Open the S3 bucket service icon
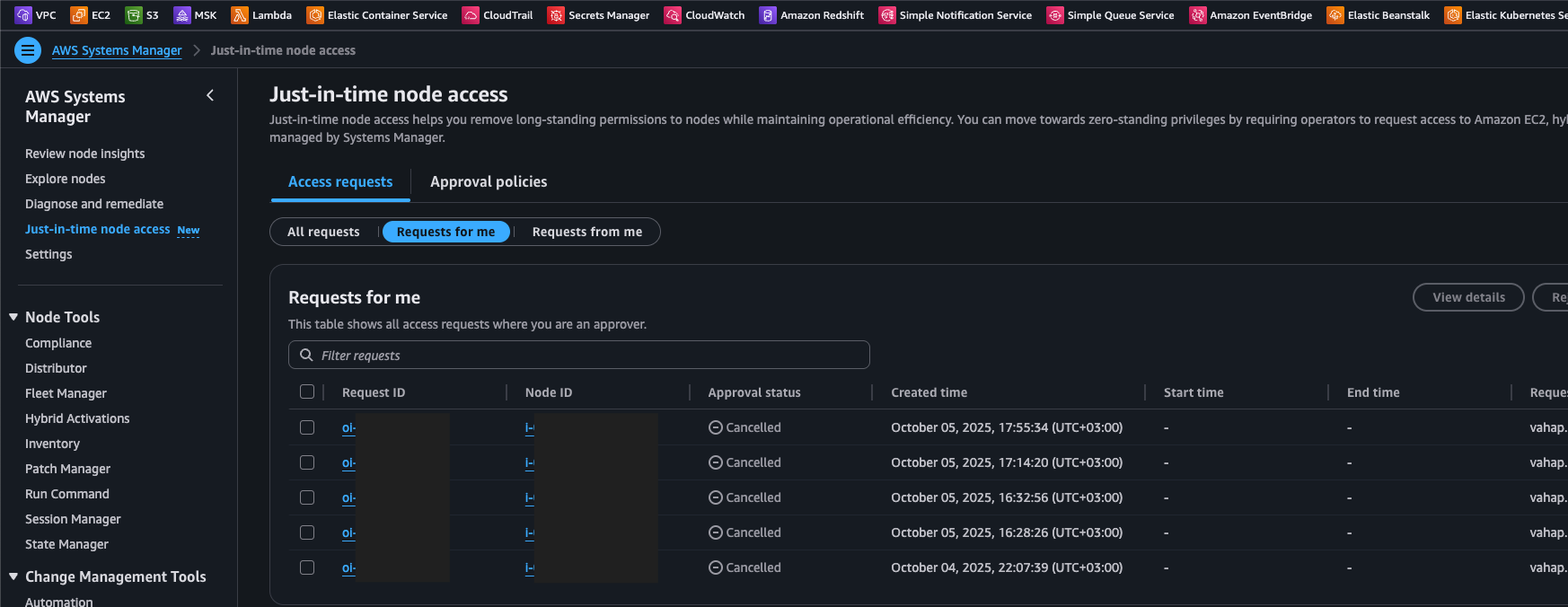This screenshot has width=1568, height=607. 134,15
